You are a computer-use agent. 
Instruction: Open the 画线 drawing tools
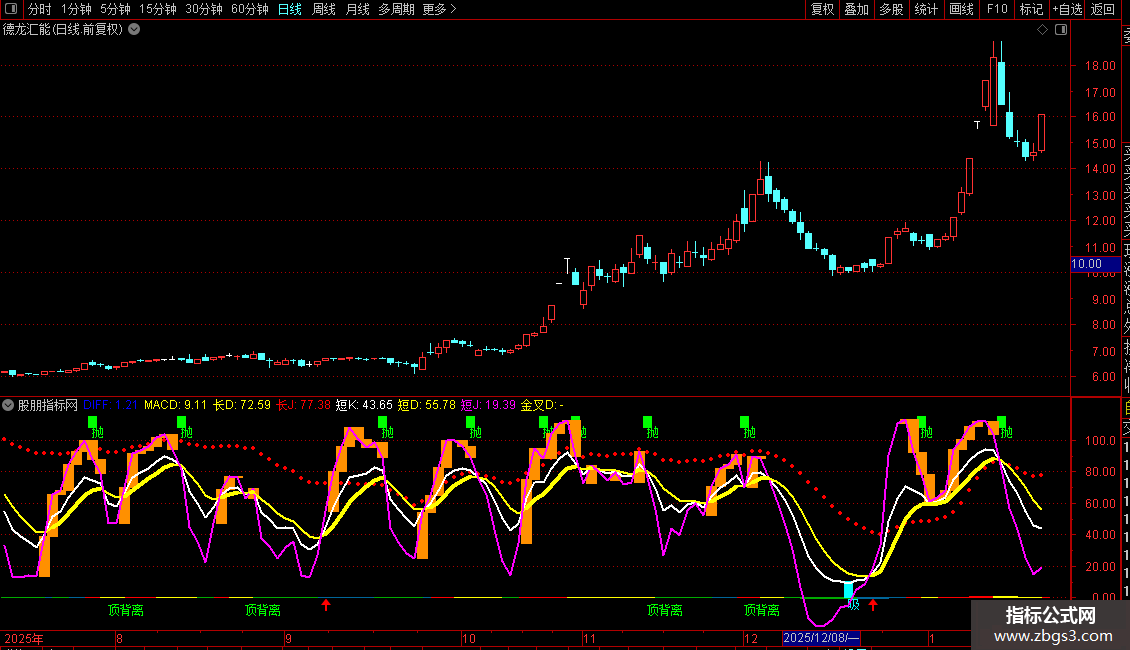click(x=961, y=9)
